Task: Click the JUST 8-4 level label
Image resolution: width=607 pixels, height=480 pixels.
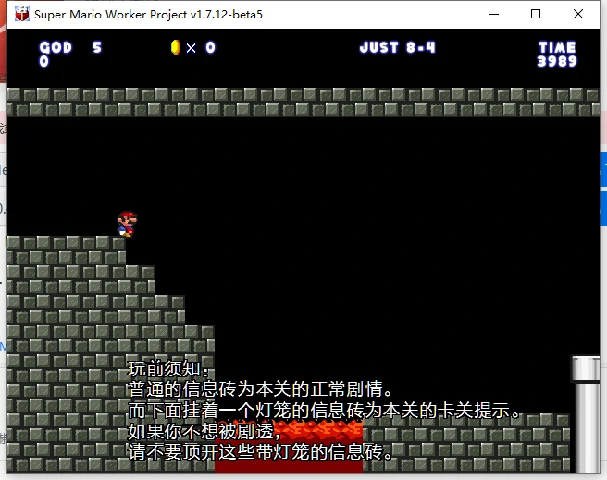Action: point(398,48)
